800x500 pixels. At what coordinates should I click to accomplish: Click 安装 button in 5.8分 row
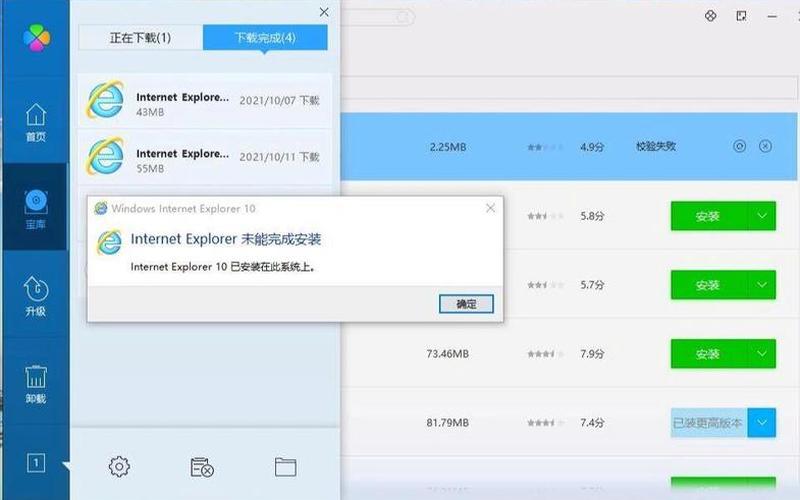[x=709, y=216]
